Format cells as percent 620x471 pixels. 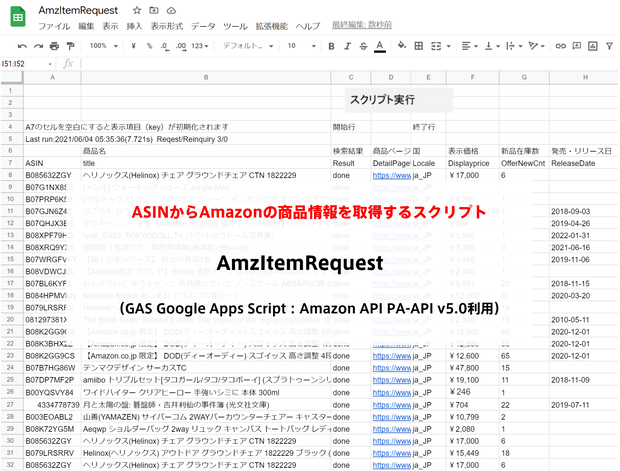149,46
